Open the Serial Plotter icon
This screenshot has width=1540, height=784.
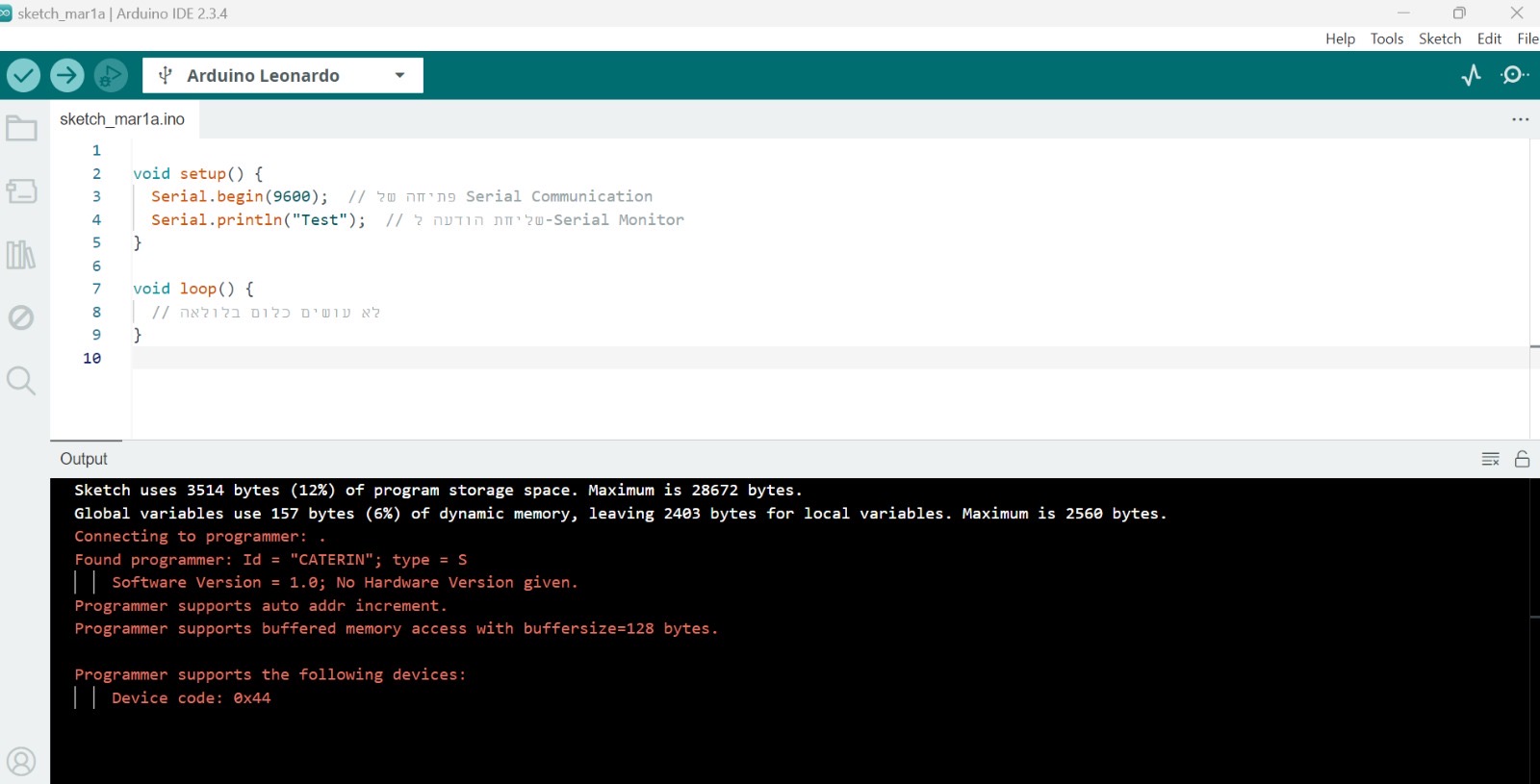pyautogui.click(x=1471, y=75)
